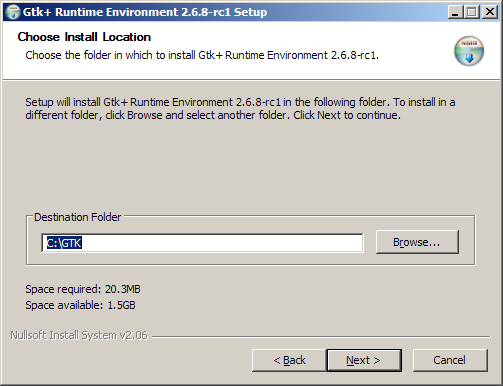Image resolution: width=503 pixels, height=386 pixels.
Task: Click the 'Destination Folder' group label
Action: coord(77,217)
